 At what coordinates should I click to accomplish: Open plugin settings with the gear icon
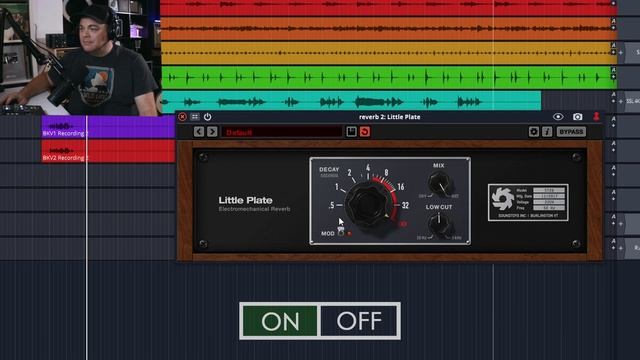[x=533, y=131]
